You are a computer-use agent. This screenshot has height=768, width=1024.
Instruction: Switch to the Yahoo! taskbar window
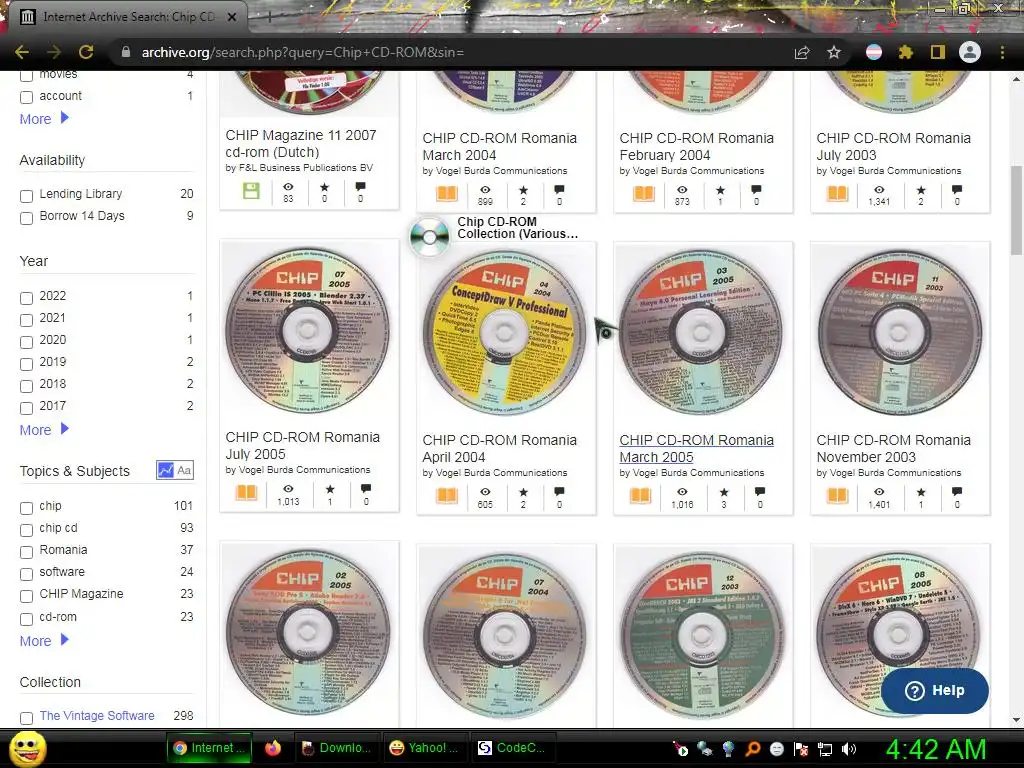(424, 748)
